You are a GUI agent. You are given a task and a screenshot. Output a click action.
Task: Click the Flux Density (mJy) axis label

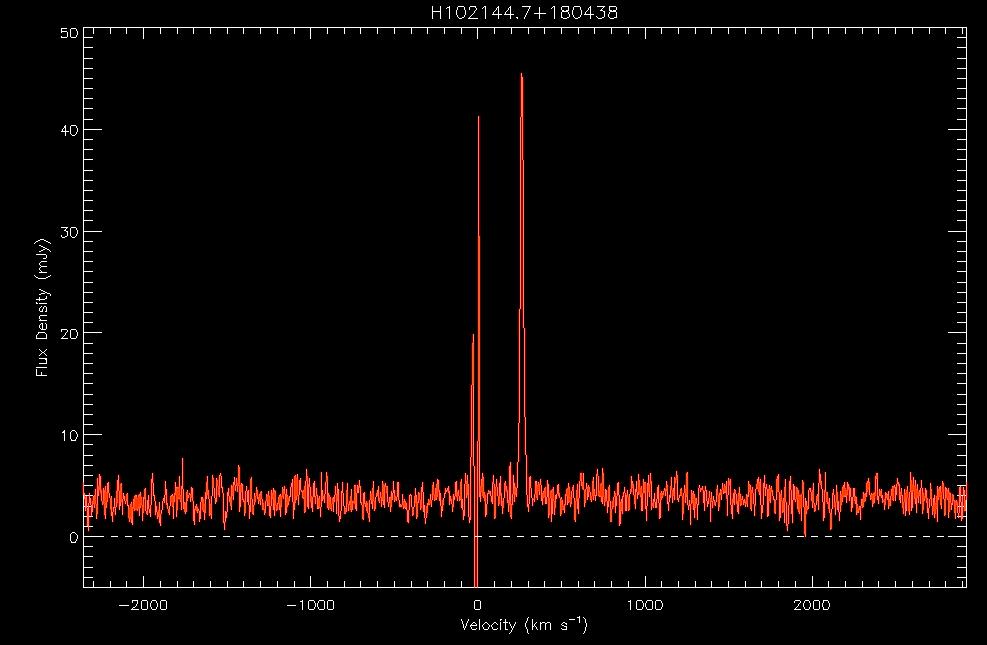pos(43,308)
